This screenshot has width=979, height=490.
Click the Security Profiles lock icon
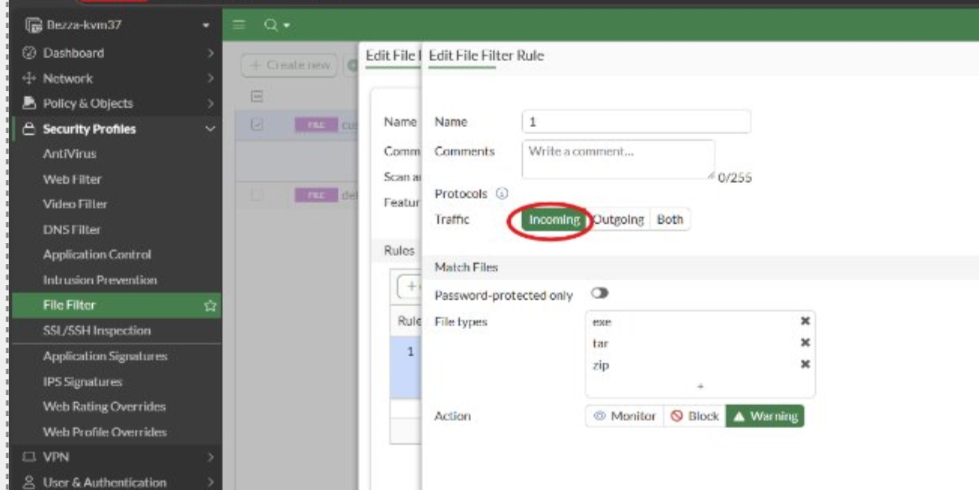click(29, 129)
